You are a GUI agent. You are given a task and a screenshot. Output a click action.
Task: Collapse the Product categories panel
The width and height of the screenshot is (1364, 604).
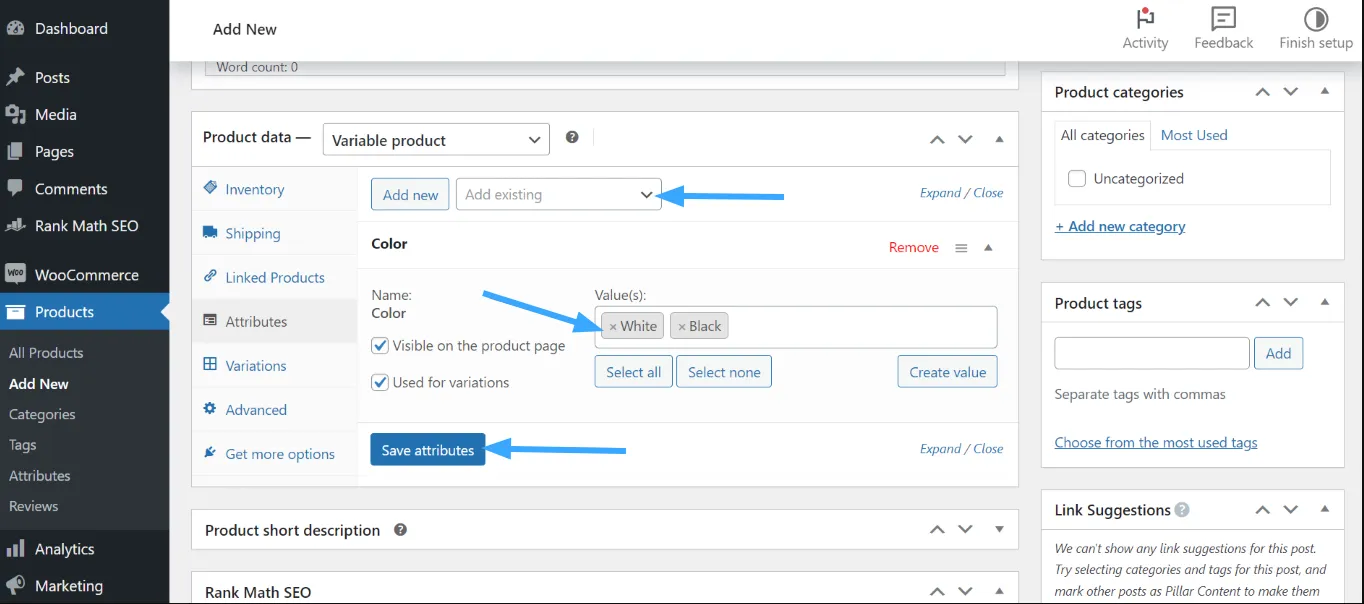pyautogui.click(x=1325, y=91)
